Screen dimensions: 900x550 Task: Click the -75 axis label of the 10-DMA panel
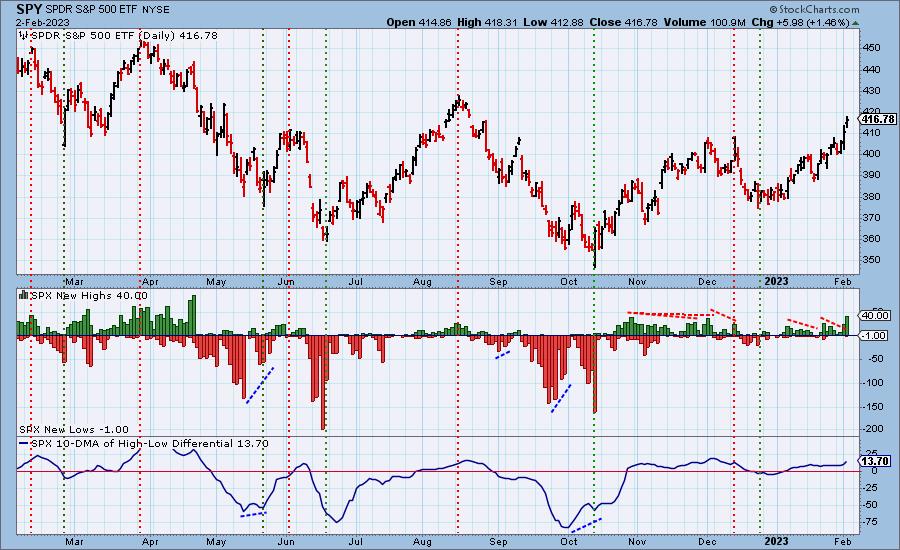[x=870, y=522]
